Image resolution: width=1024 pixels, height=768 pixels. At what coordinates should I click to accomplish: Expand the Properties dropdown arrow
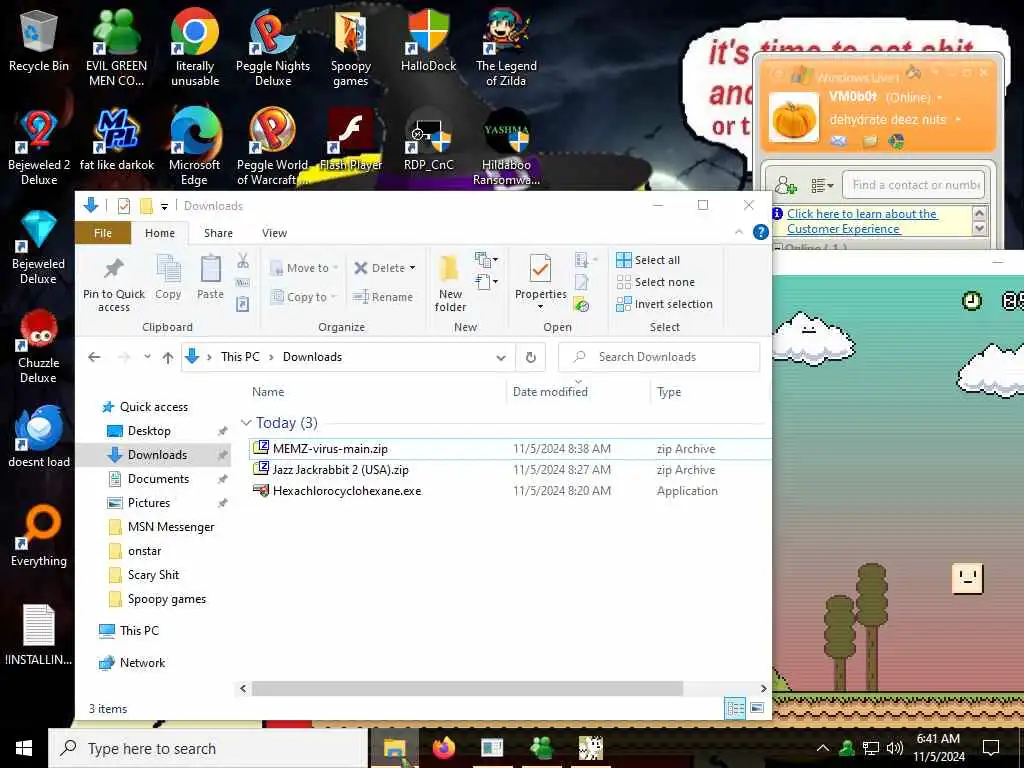pyautogui.click(x=540, y=307)
